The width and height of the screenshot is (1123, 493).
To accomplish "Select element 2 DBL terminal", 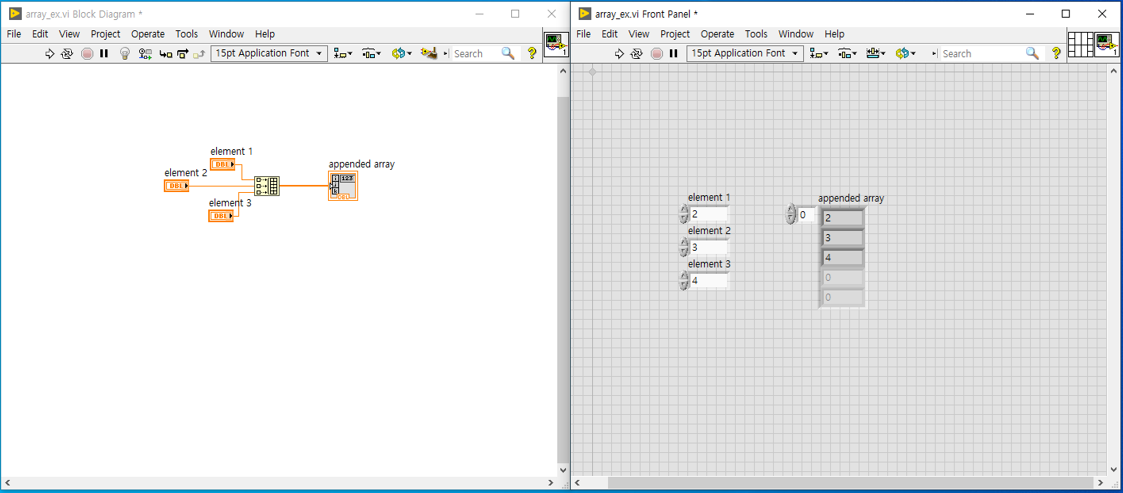I will pyautogui.click(x=177, y=186).
